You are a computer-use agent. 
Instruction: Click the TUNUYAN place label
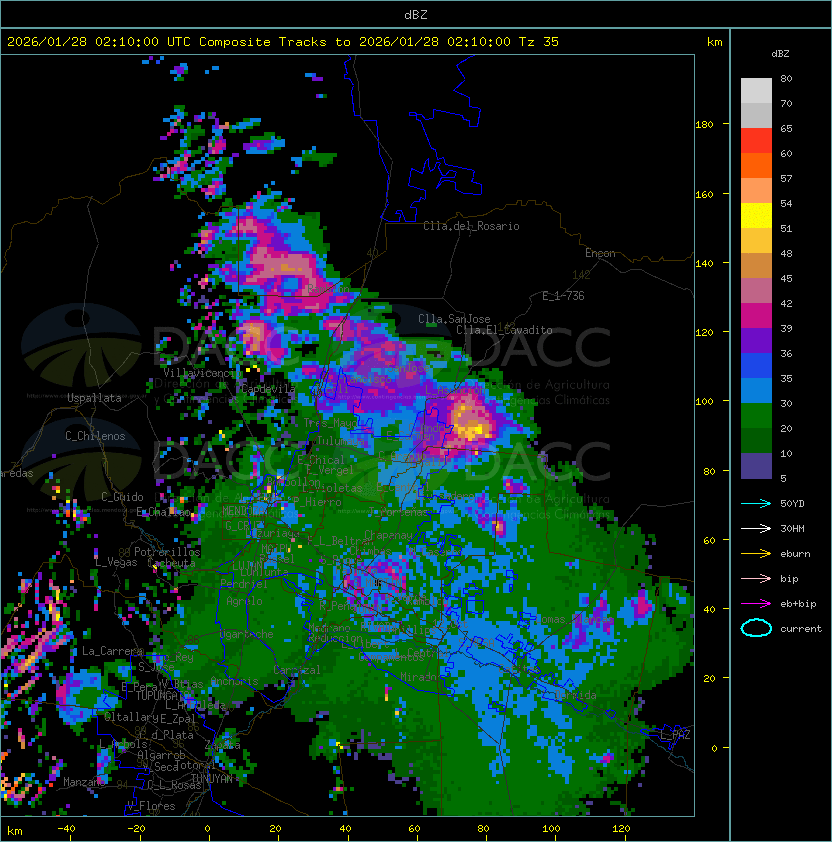tap(212, 779)
